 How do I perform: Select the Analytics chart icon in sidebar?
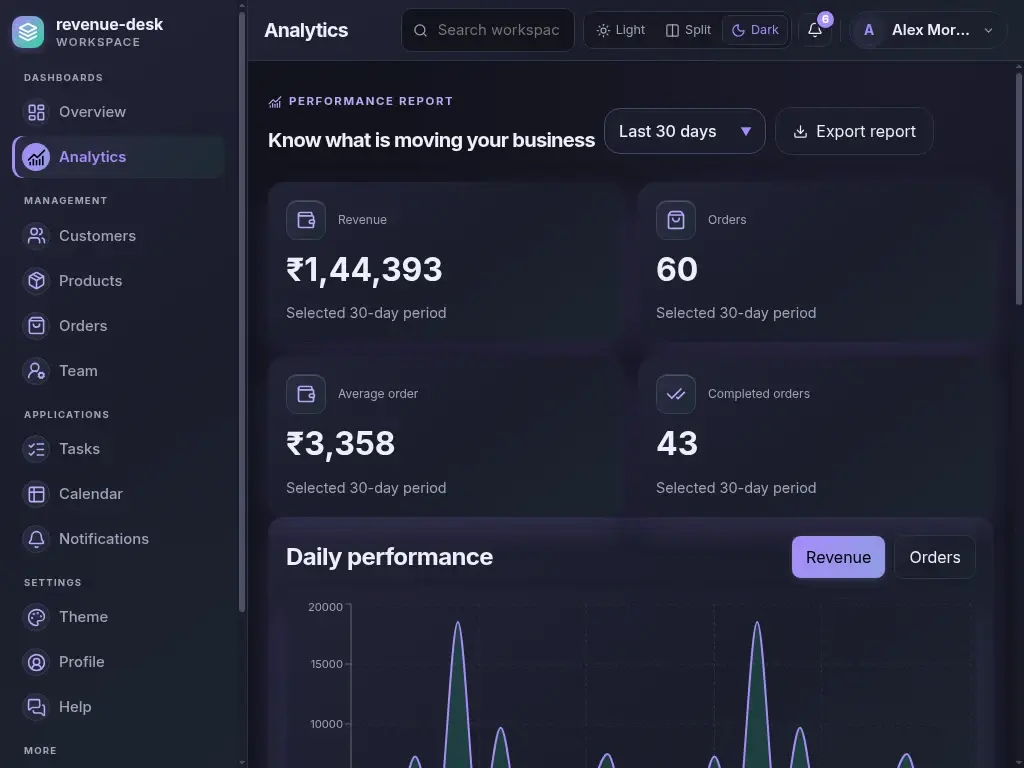[37, 157]
